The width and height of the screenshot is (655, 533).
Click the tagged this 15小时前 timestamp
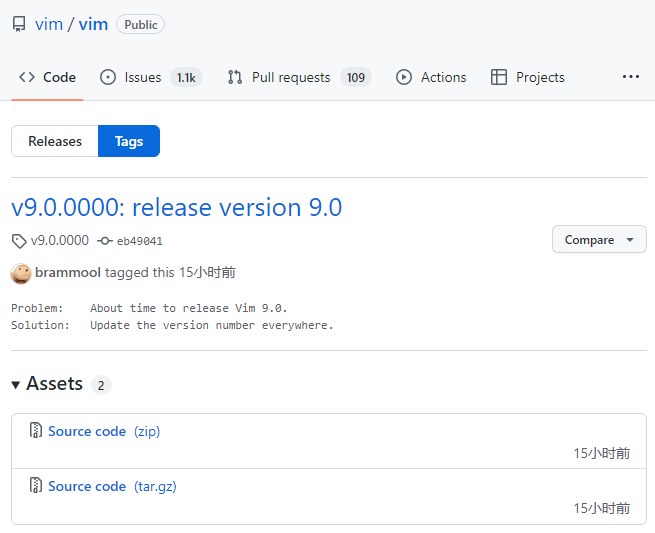tap(170, 272)
